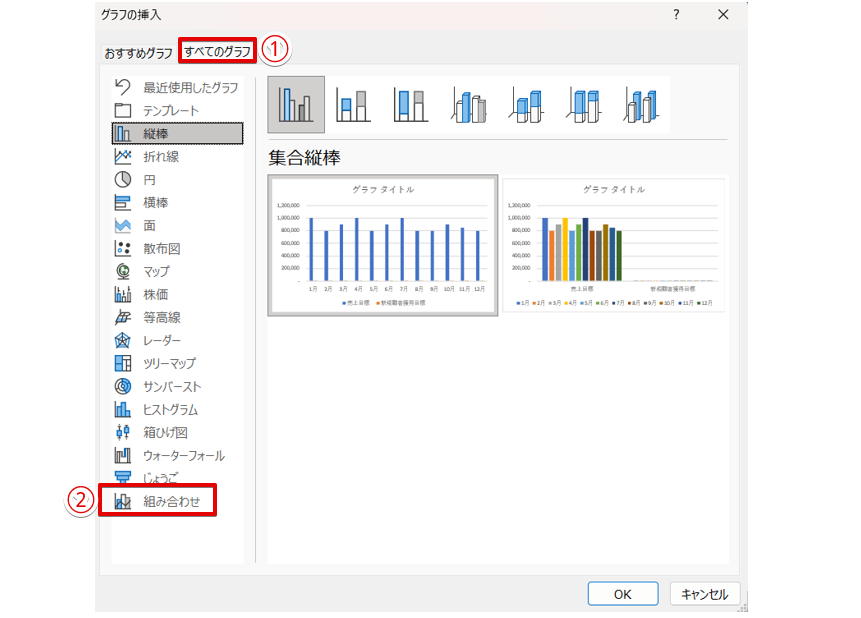Pick ヒストグラム histogram chart category
Viewport: 861px width, 618px height.
click(x=170, y=409)
